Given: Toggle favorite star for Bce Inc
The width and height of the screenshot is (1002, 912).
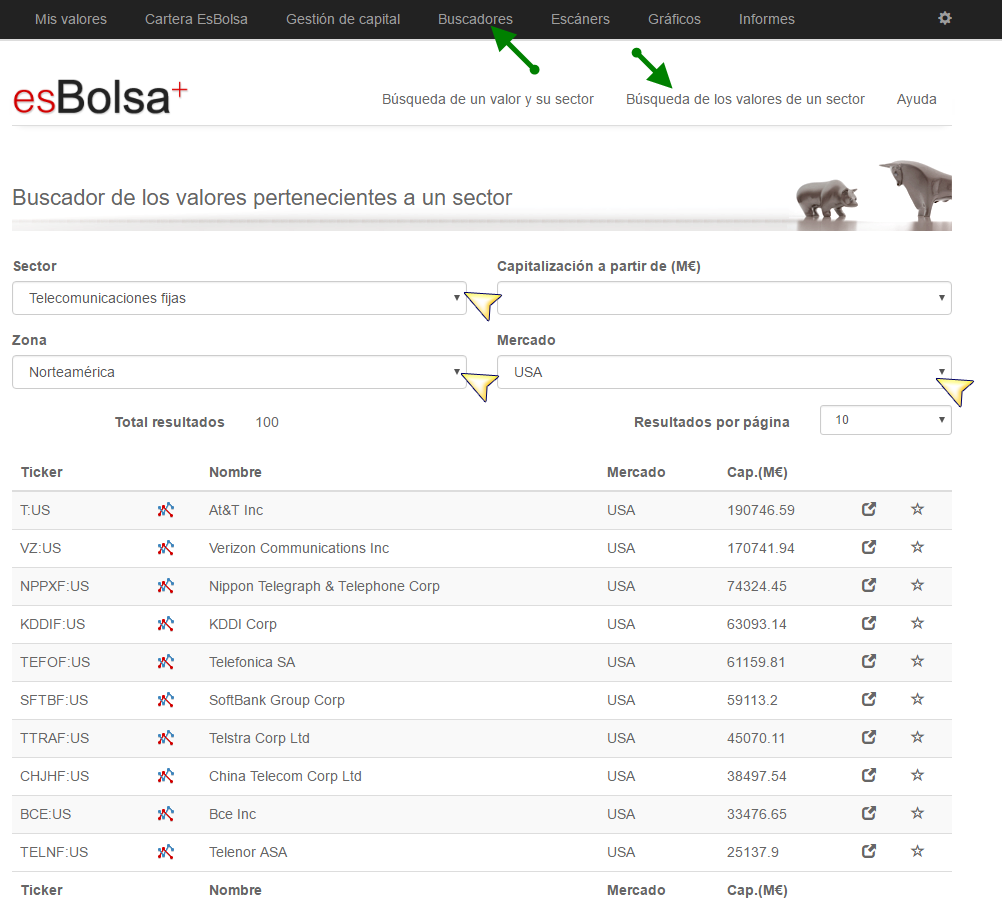Looking at the screenshot, I should [918, 814].
